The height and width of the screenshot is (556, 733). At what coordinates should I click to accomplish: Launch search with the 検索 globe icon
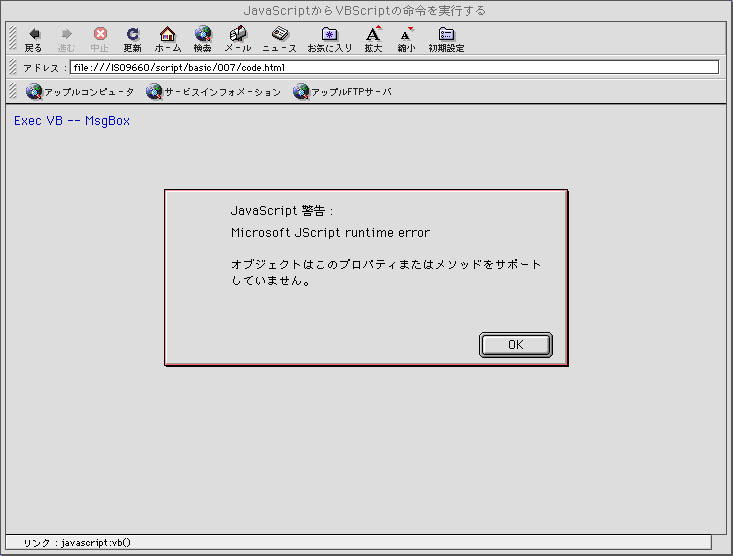tap(202, 39)
